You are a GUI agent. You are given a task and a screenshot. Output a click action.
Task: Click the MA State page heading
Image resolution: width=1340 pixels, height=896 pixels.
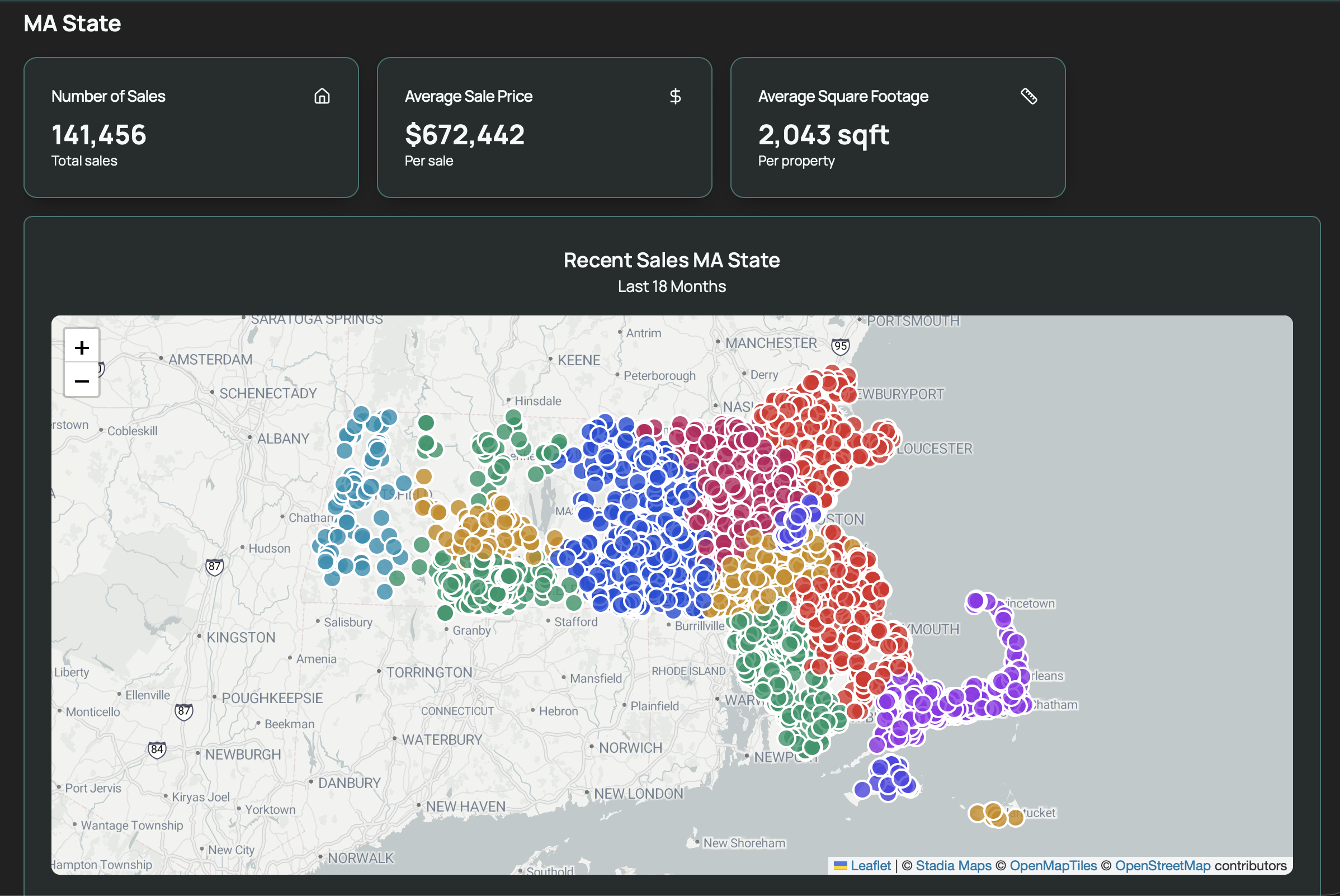pos(73,23)
